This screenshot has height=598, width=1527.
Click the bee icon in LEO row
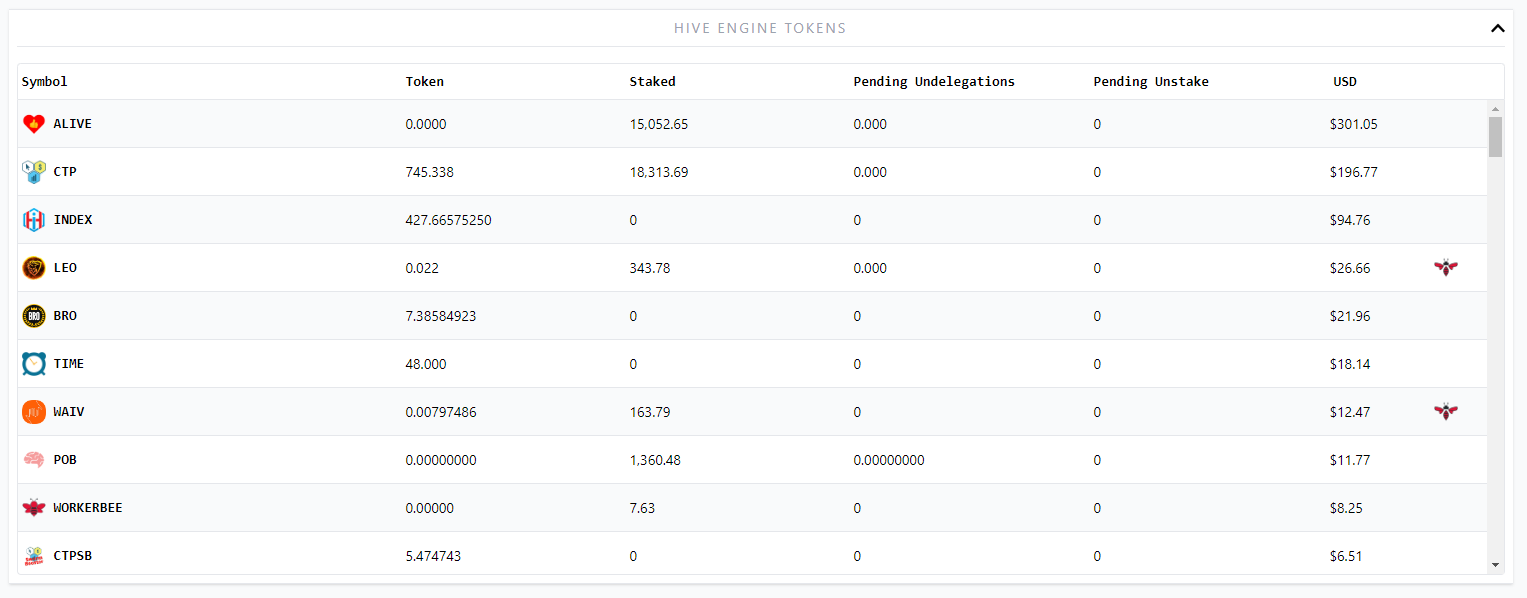point(1445,267)
